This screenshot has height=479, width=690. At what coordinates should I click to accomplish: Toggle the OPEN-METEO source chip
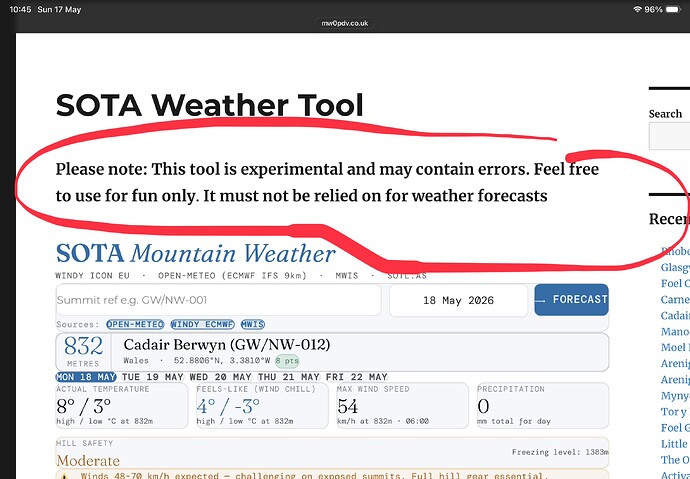click(135, 325)
